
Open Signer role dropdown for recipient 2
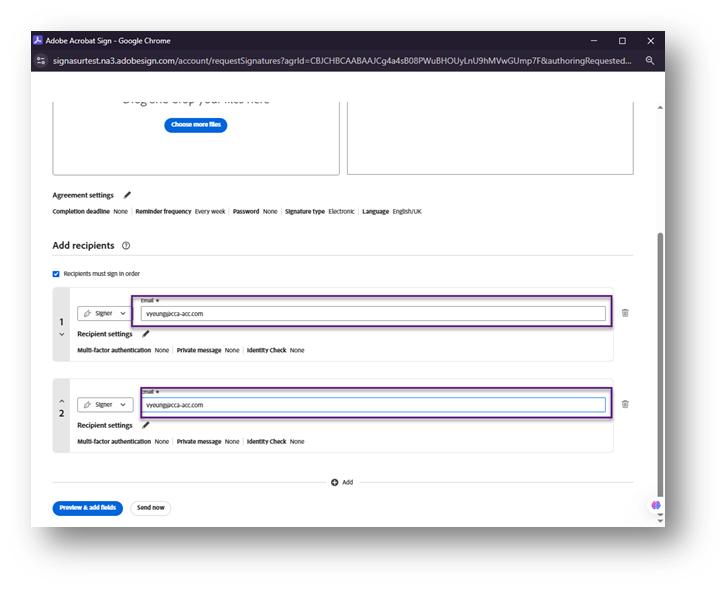[105, 404]
